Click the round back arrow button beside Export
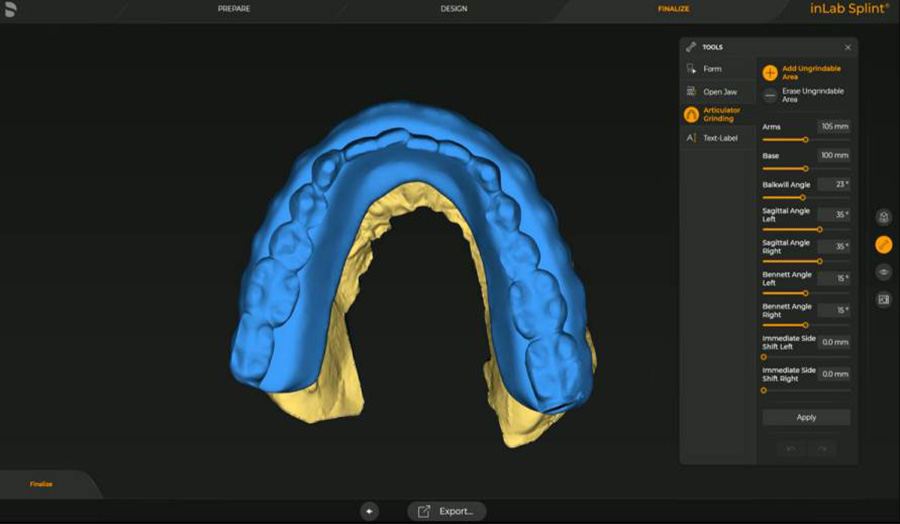The image size is (900, 524). [x=370, y=511]
